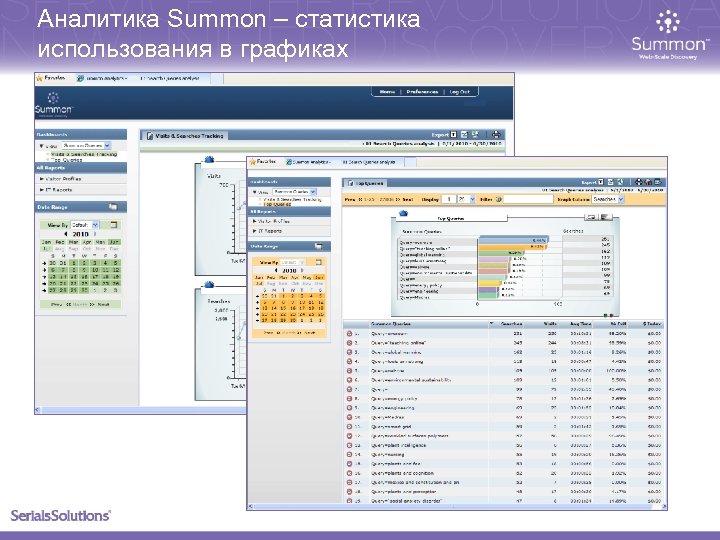Click rightmost toolbar icon in front window
Image resolution: width=720 pixels, height=540 pixels.
pyautogui.click(x=658, y=182)
